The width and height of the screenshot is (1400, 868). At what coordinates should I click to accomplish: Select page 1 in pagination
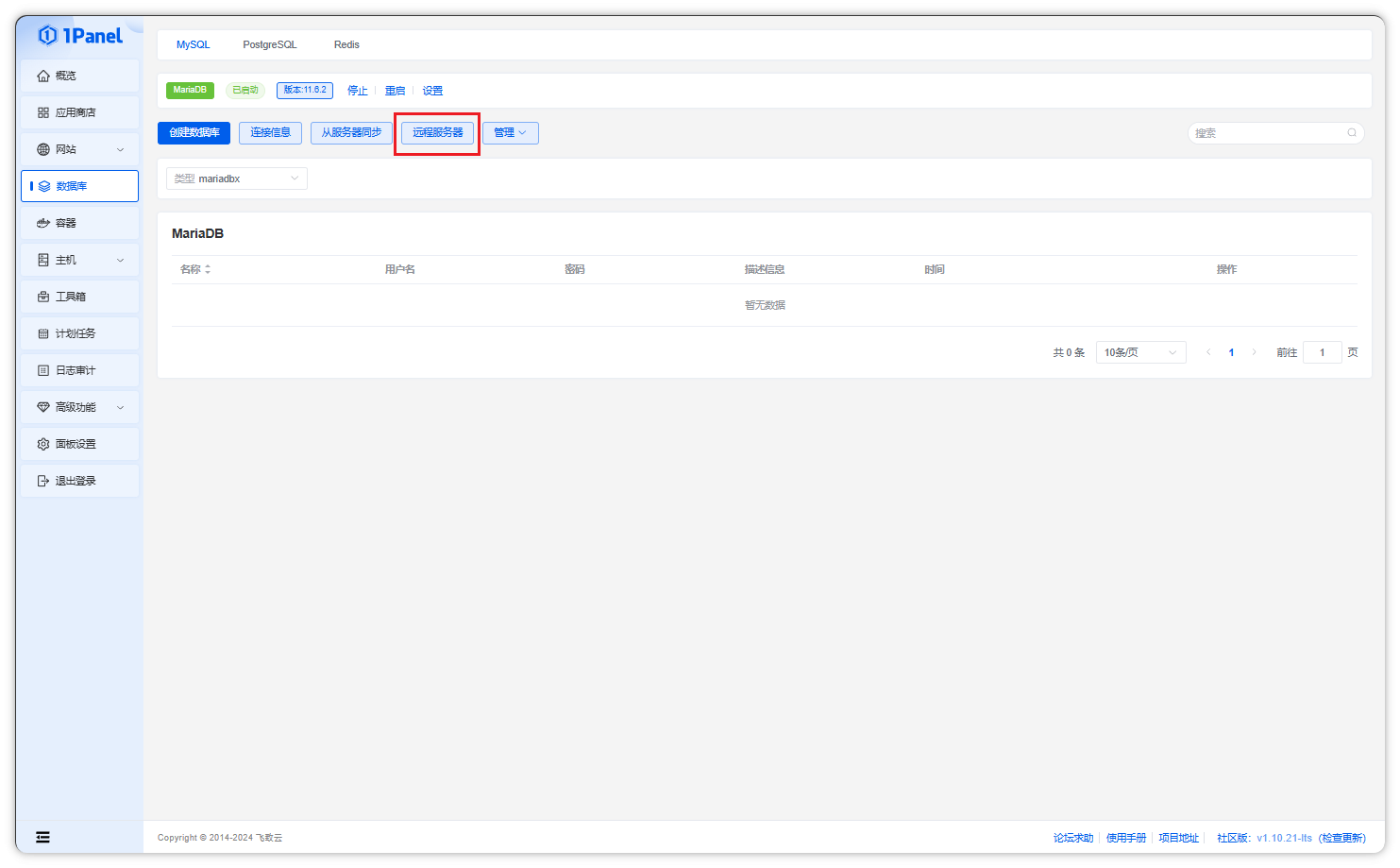[x=1231, y=352]
